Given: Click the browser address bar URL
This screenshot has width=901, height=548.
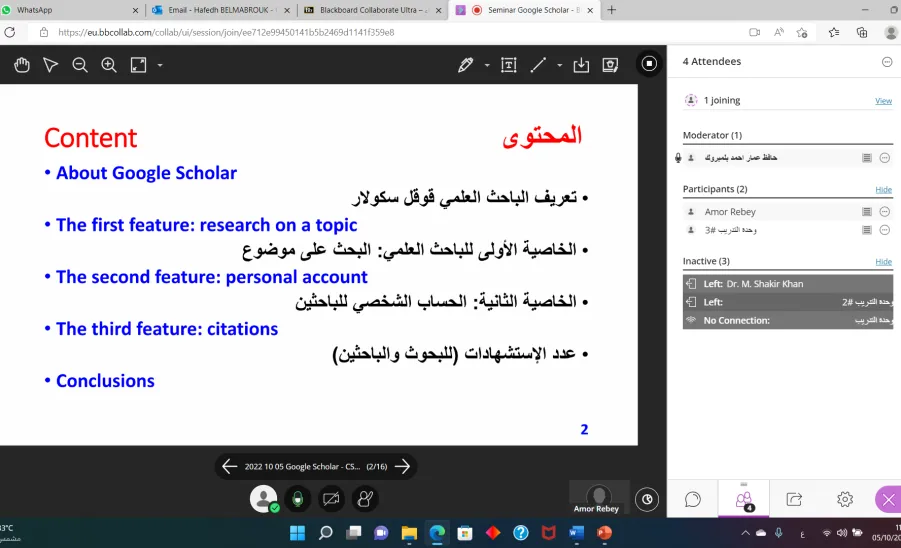Looking at the screenshot, I should (x=226, y=33).
